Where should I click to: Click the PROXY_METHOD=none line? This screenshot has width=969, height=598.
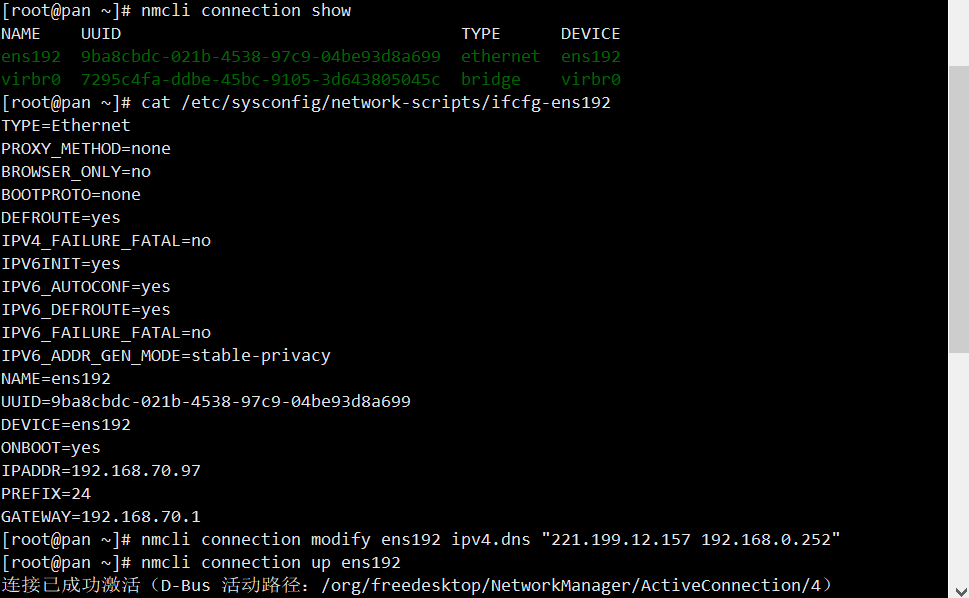[x=86, y=149]
